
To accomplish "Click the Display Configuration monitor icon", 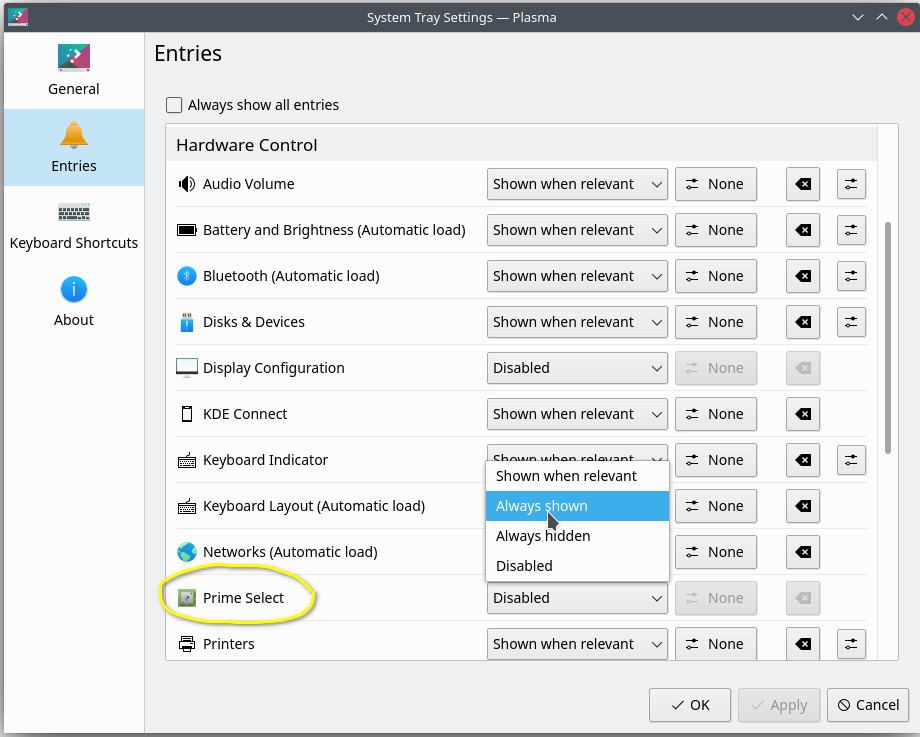I will [187, 368].
